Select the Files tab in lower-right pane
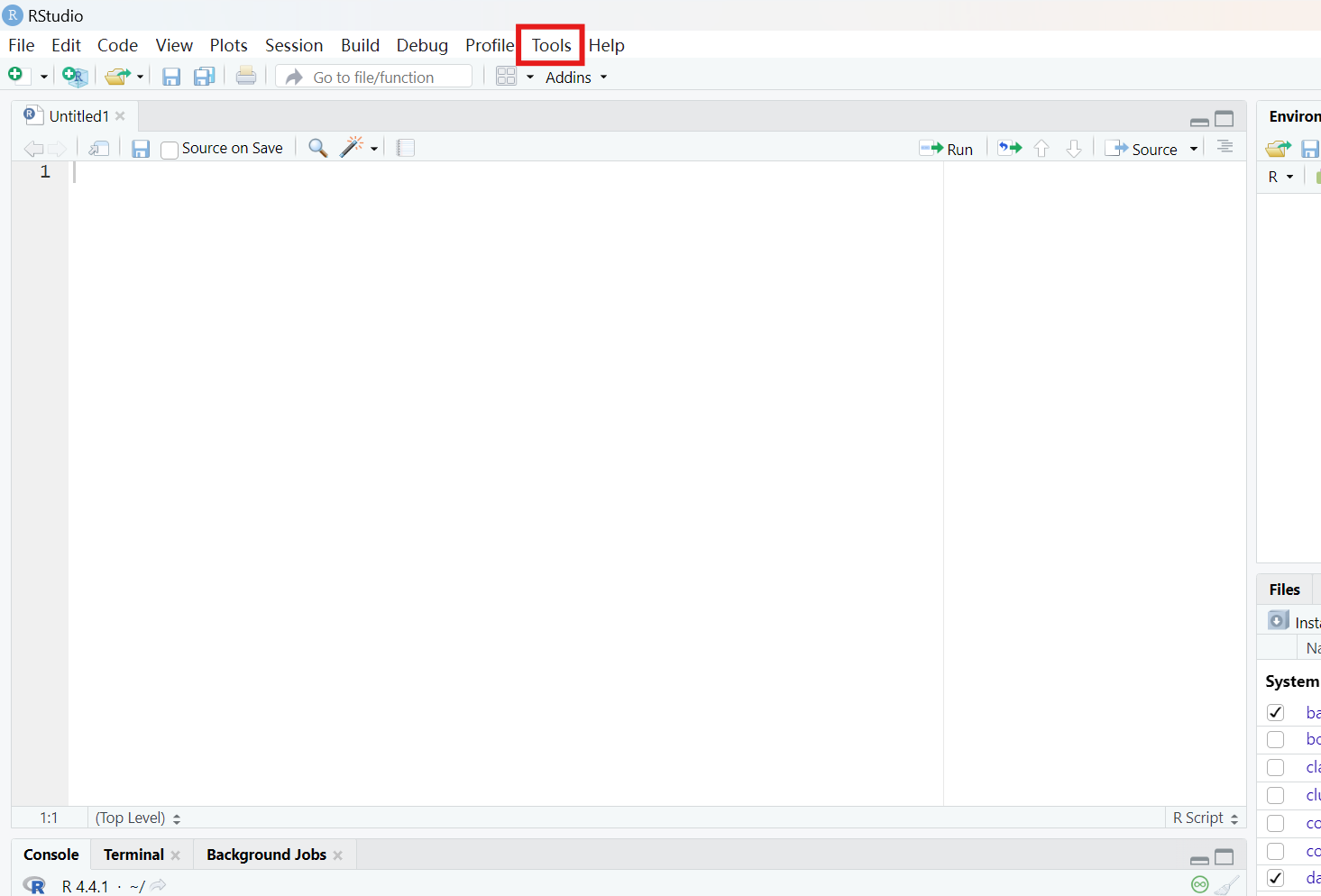1321x896 pixels. pos(1284,590)
